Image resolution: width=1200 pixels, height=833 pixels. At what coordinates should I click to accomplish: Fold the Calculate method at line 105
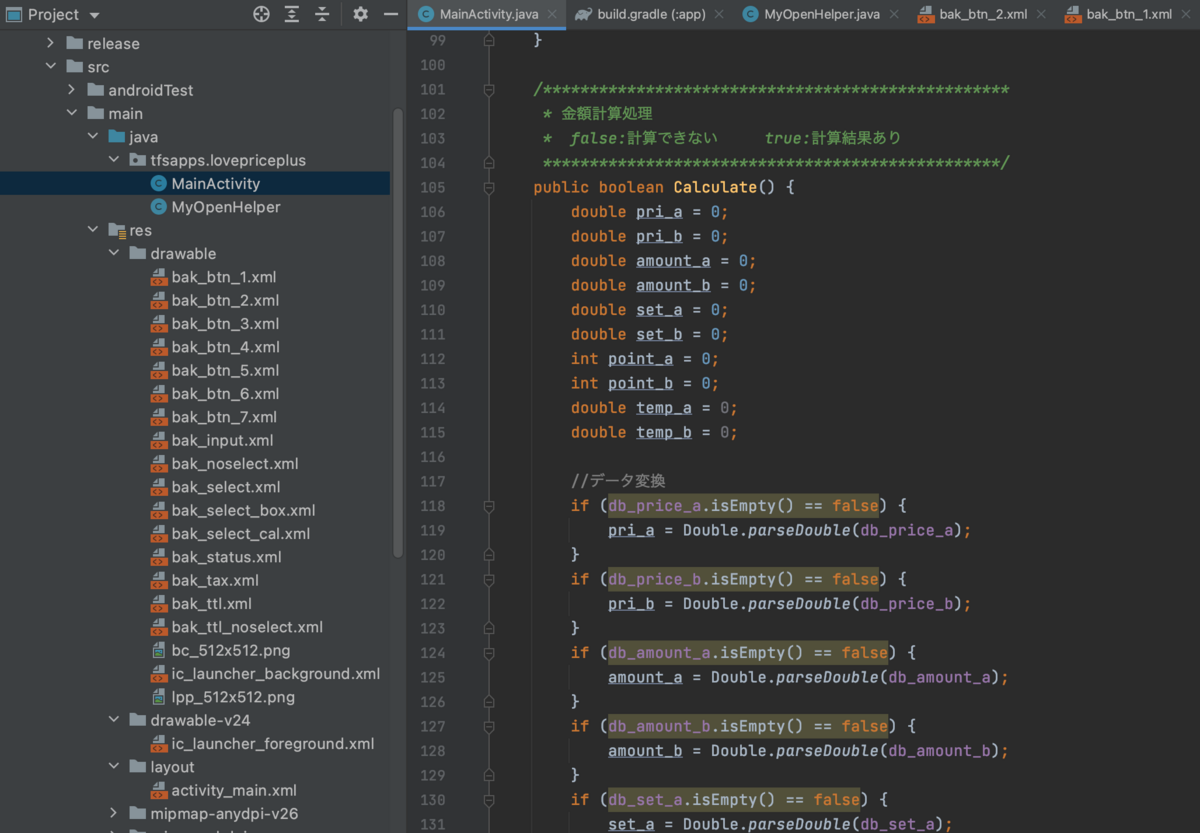point(489,187)
